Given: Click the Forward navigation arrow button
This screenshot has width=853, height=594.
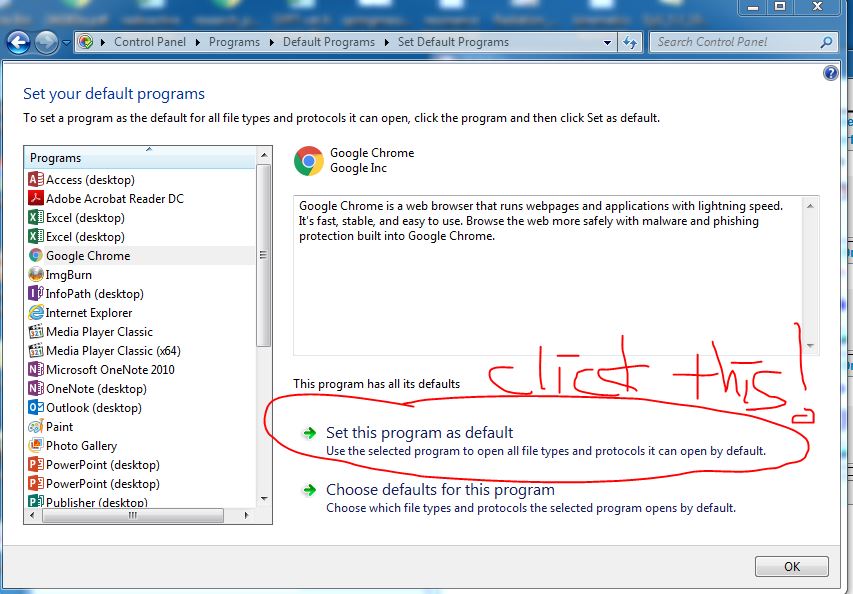Looking at the screenshot, I should tap(46, 42).
